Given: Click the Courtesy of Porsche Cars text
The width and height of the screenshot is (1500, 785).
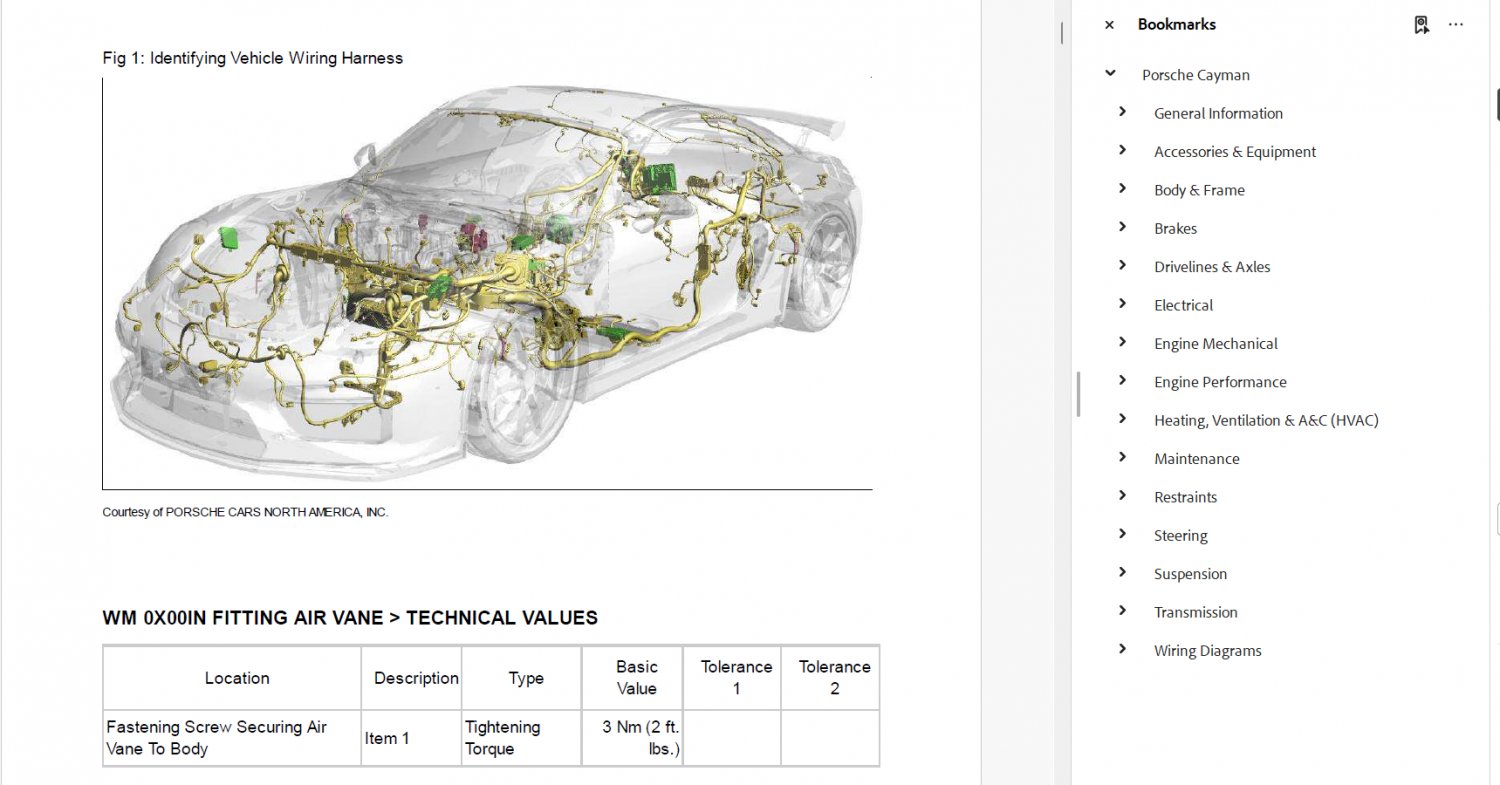Looking at the screenshot, I should pyautogui.click(x=245, y=512).
